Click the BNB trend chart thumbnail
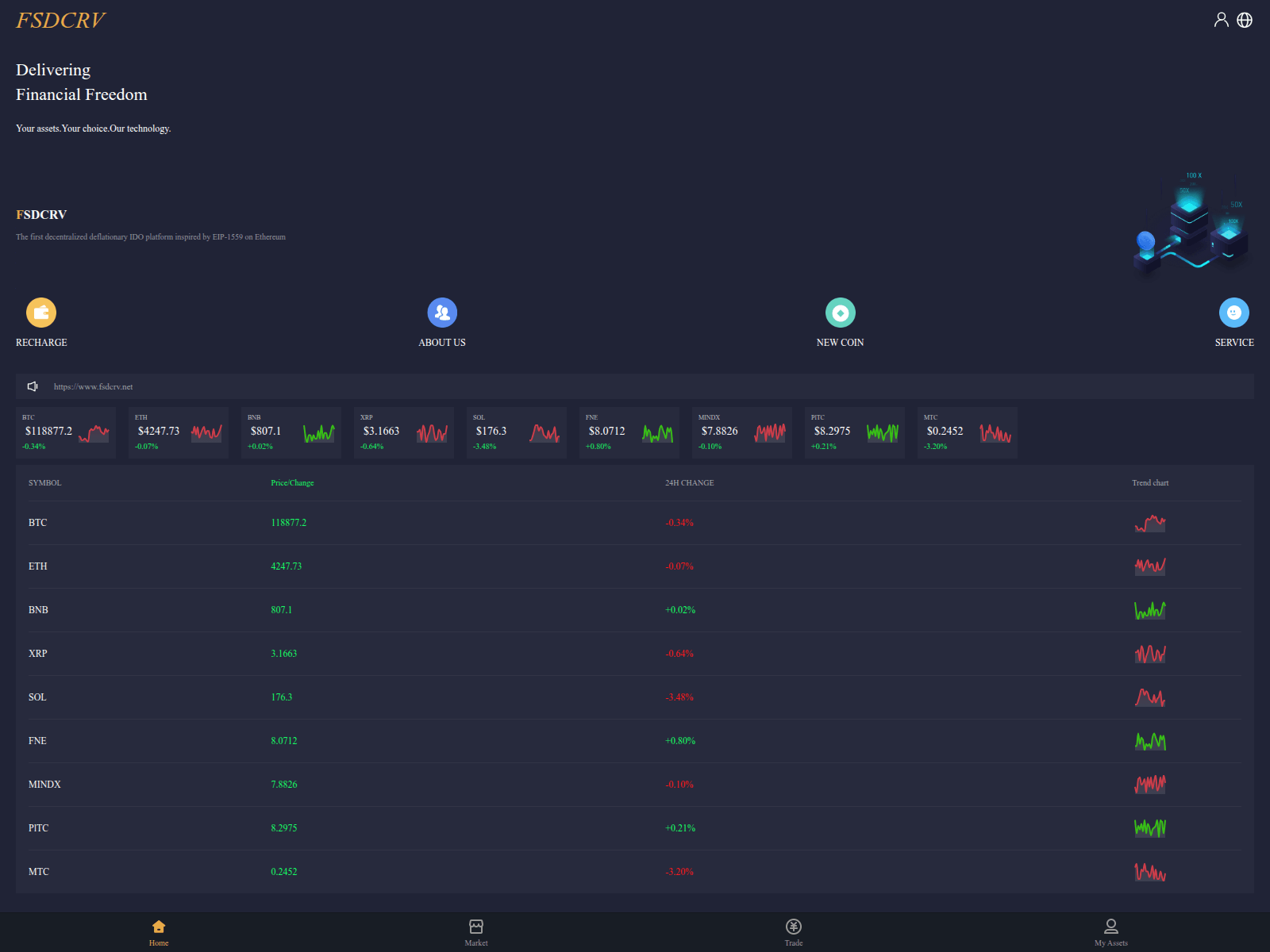Image resolution: width=1270 pixels, height=952 pixels. pyautogui.click(x=1149, y=610)
